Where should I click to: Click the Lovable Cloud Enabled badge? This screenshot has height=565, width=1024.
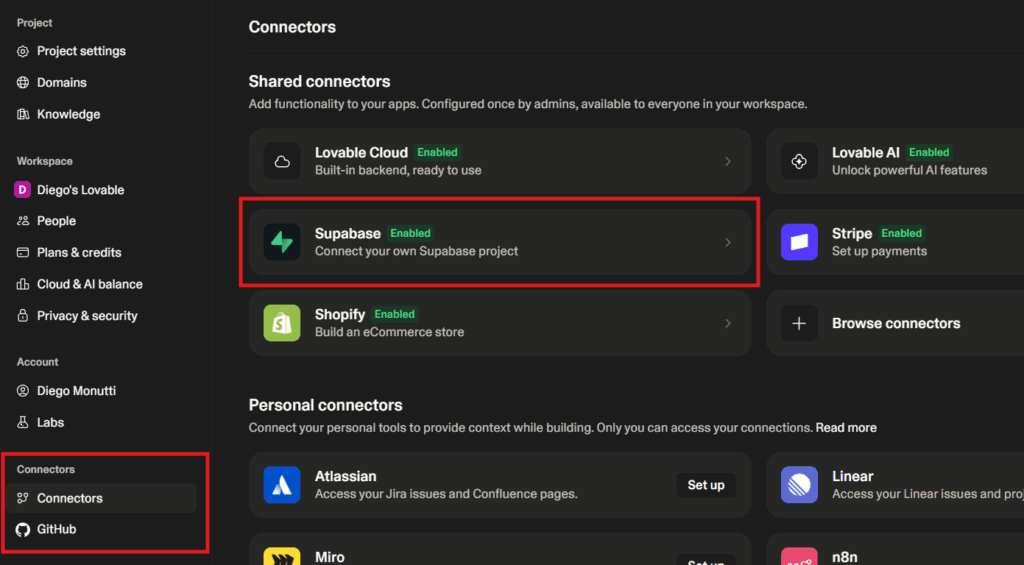pos(438,152)
